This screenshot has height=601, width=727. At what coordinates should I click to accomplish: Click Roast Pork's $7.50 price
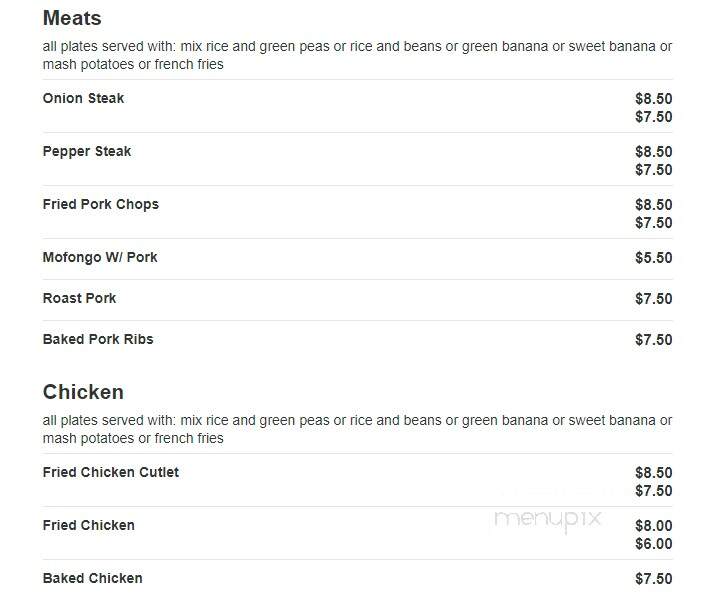654,299
